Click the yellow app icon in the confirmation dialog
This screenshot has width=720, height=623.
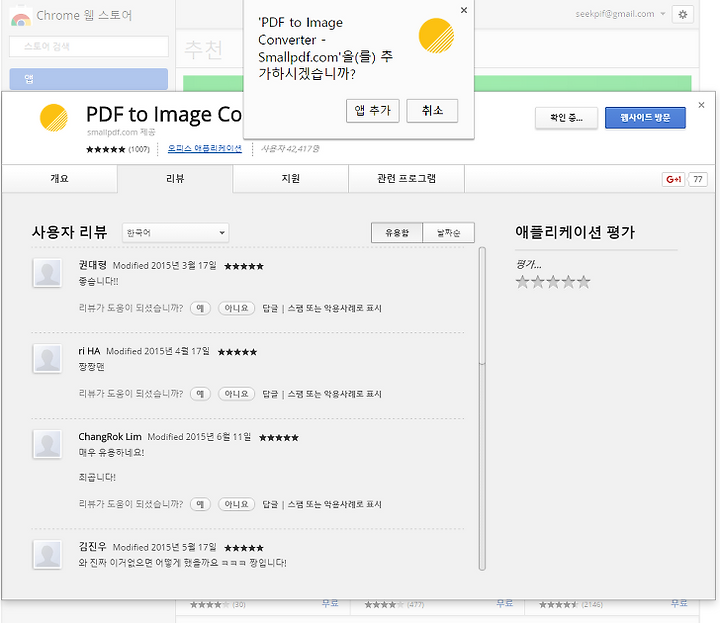pyautogui.click(x=436, y=36)
